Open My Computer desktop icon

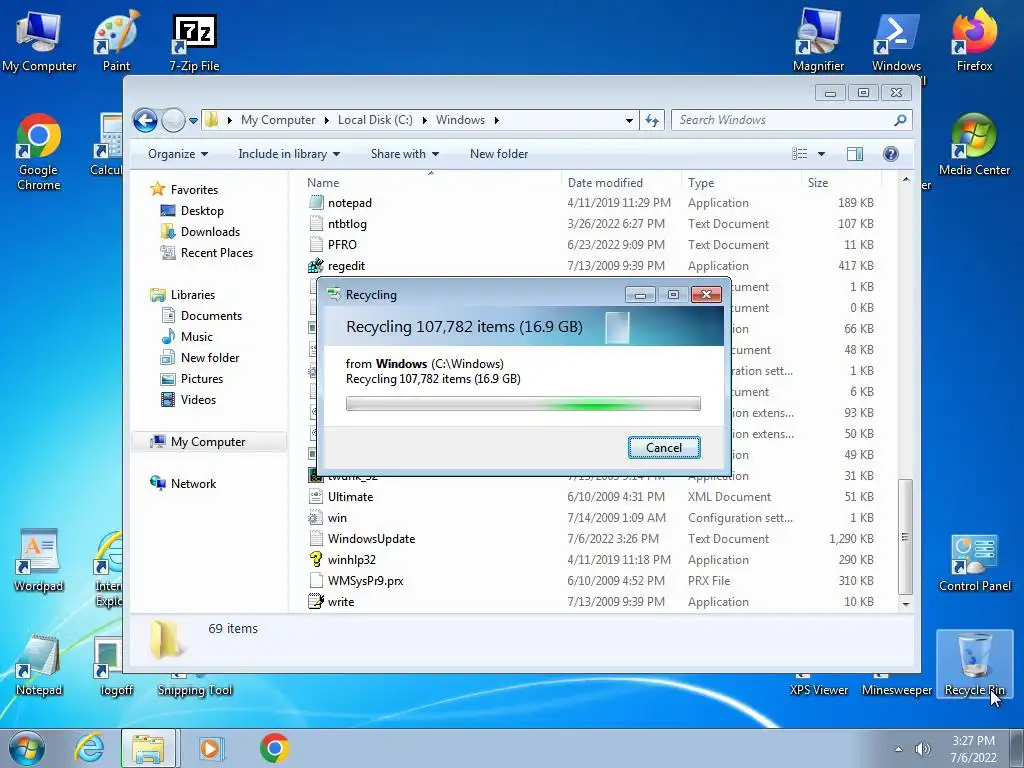39,40
